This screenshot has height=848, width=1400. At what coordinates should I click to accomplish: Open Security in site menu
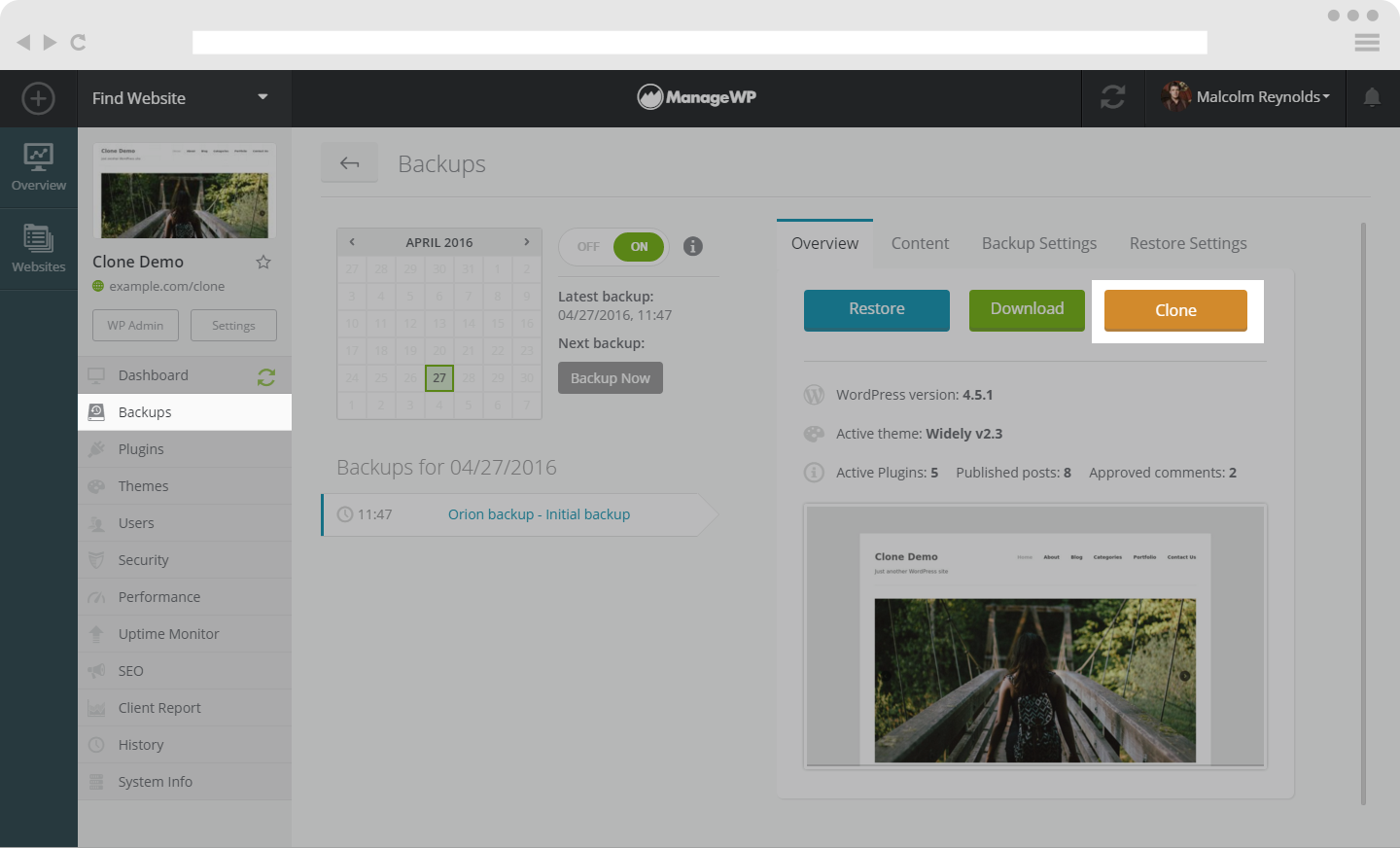click(x=185, y=560)
